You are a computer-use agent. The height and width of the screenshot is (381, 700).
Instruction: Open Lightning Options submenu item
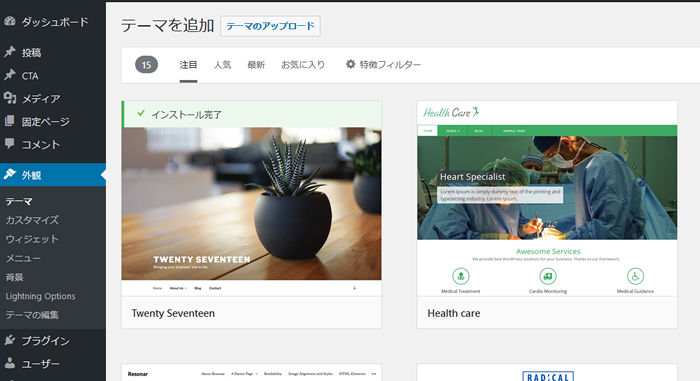[x=40, y=296]
